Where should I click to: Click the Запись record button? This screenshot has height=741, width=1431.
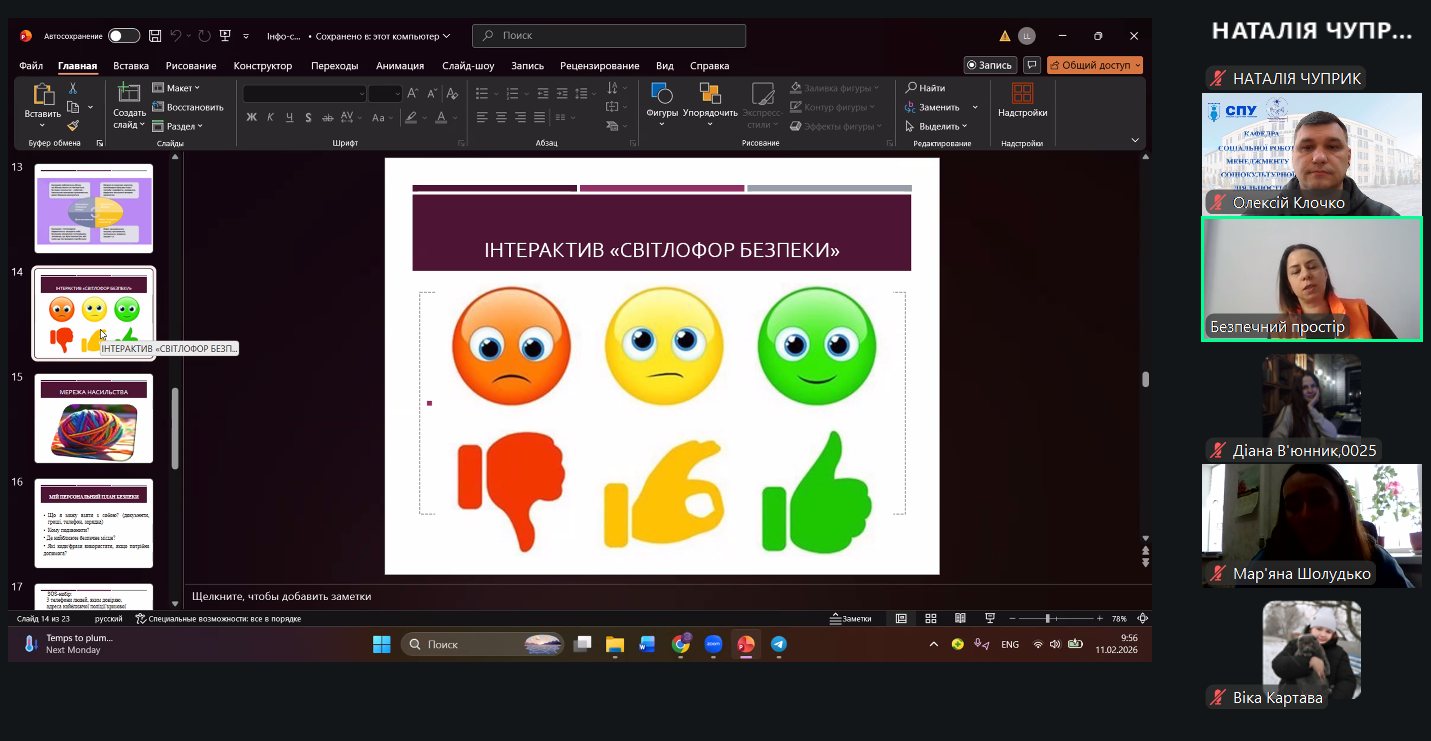(x=989, y=65)
